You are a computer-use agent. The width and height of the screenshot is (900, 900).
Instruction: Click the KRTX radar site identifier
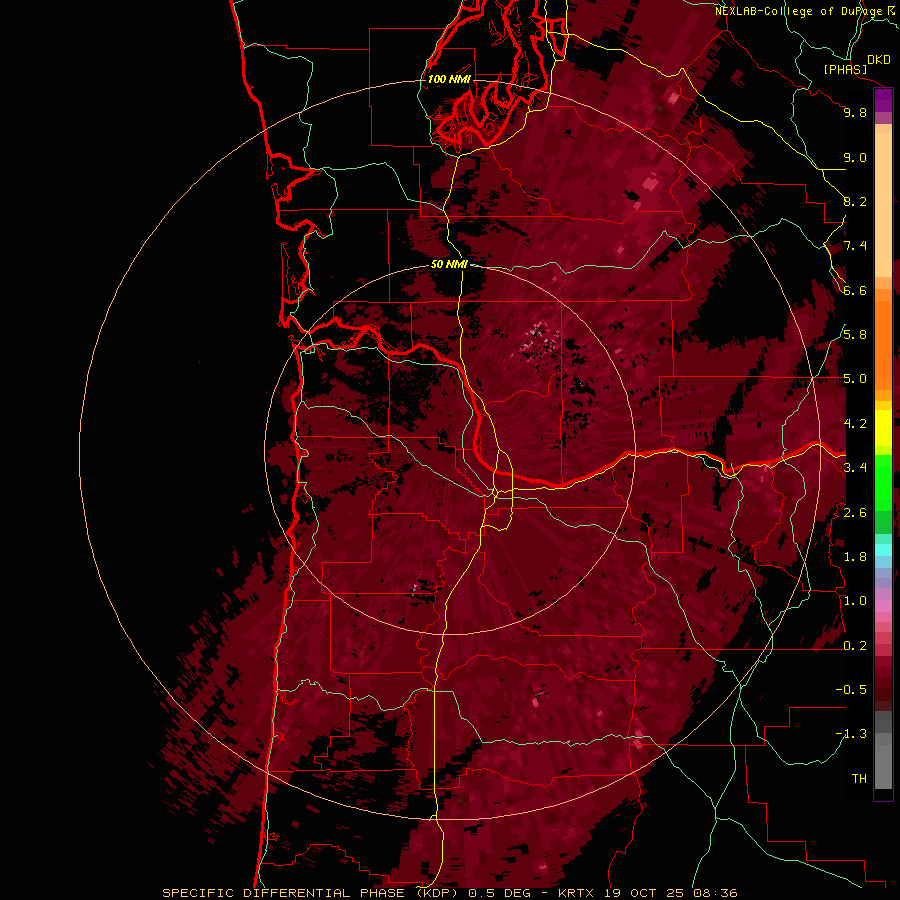[x=577, y=893]
